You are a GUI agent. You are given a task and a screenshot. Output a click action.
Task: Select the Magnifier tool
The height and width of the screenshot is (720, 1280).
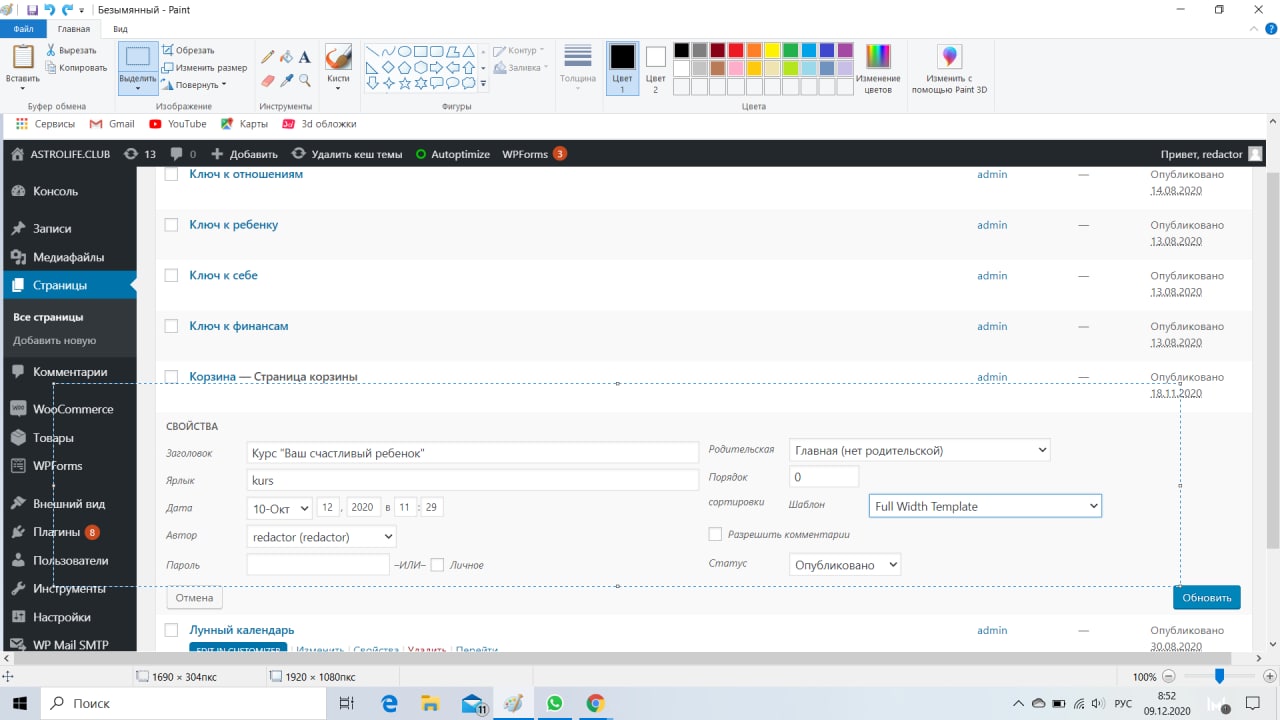pyautogui.click(x=305, y=80)
